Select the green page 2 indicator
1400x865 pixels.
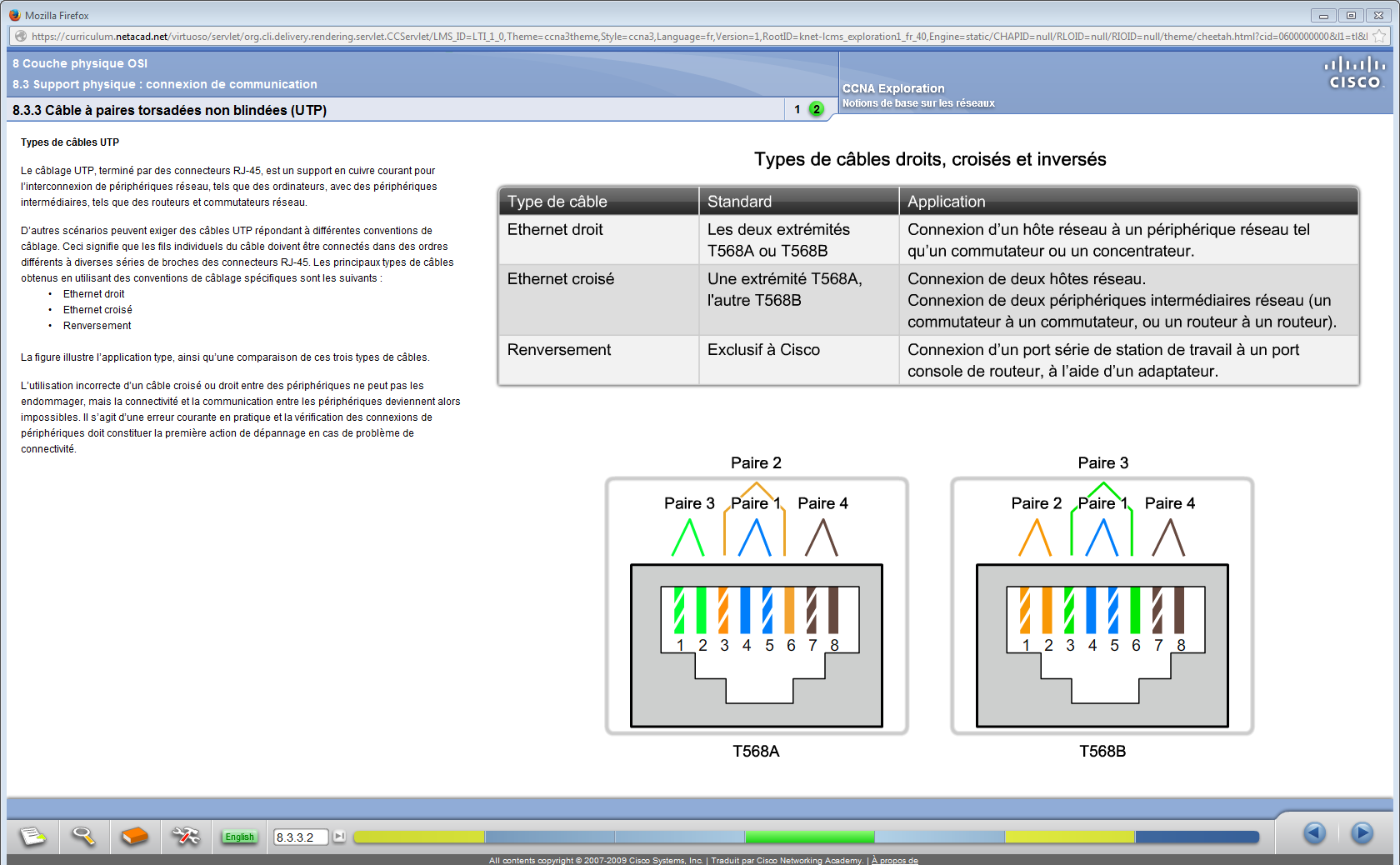click(x=816, y=108)
